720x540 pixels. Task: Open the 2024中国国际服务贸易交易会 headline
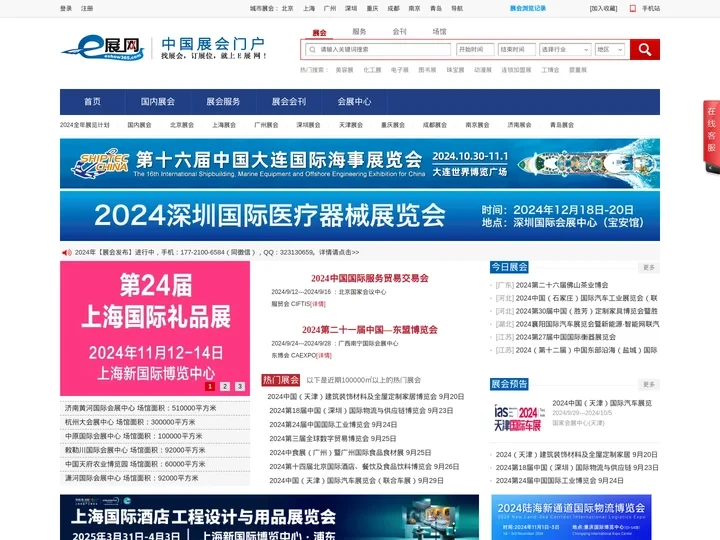click(x=370, y=278)
